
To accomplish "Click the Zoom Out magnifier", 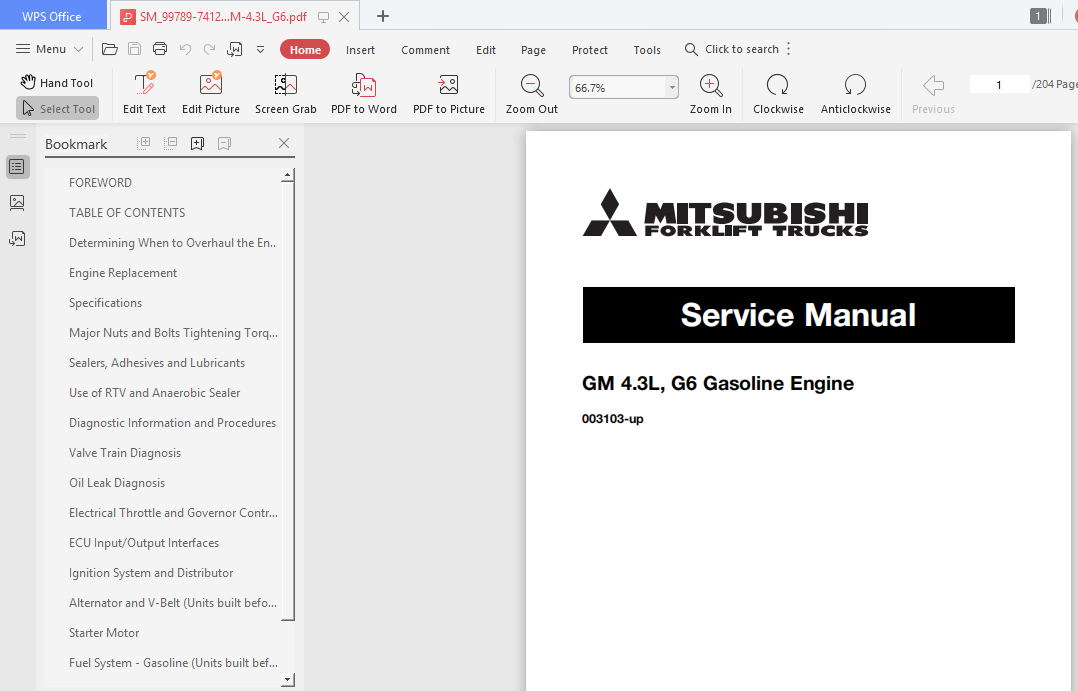I will coord(531,93).
